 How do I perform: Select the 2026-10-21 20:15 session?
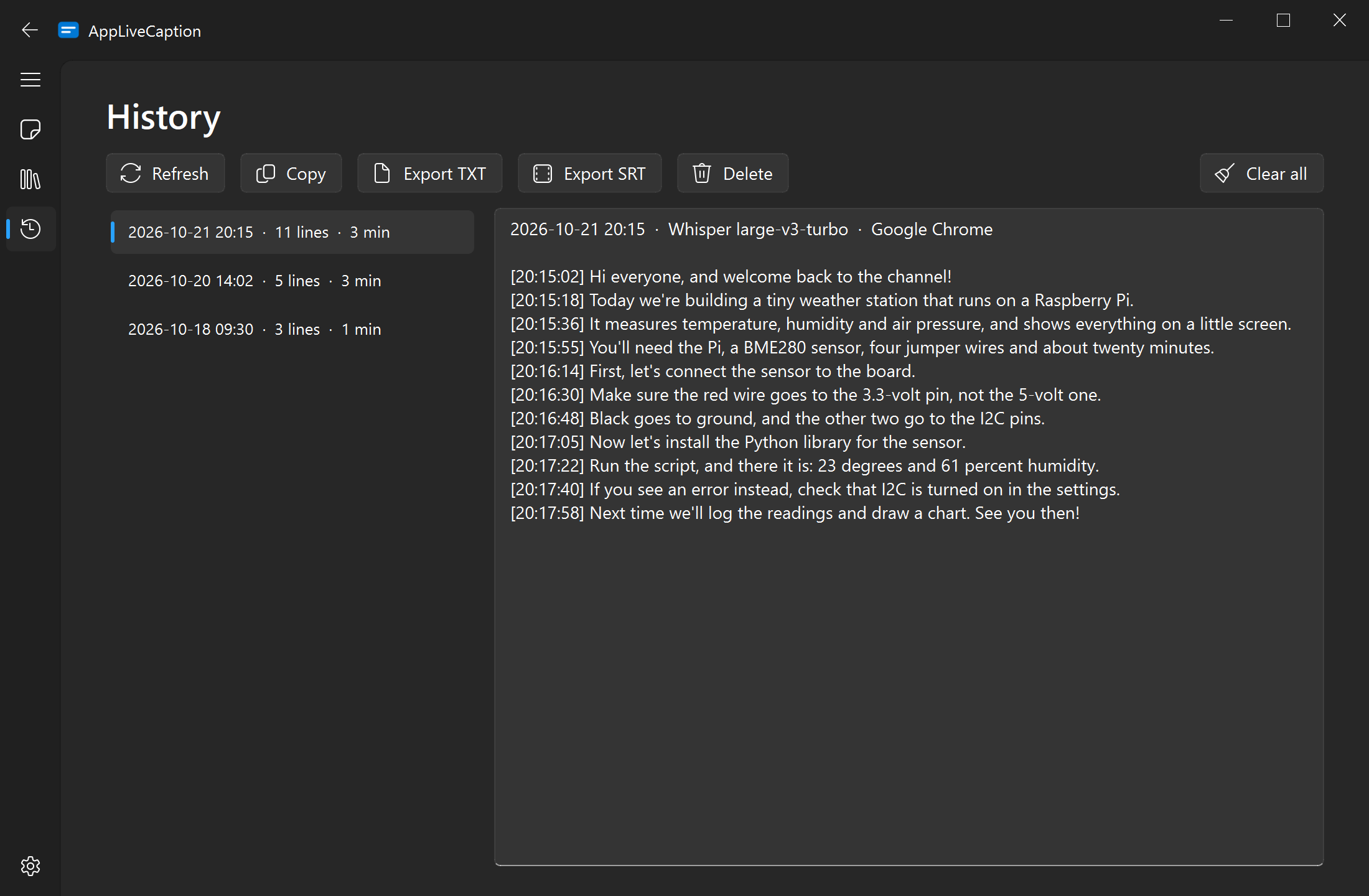[x=292, y=232]
